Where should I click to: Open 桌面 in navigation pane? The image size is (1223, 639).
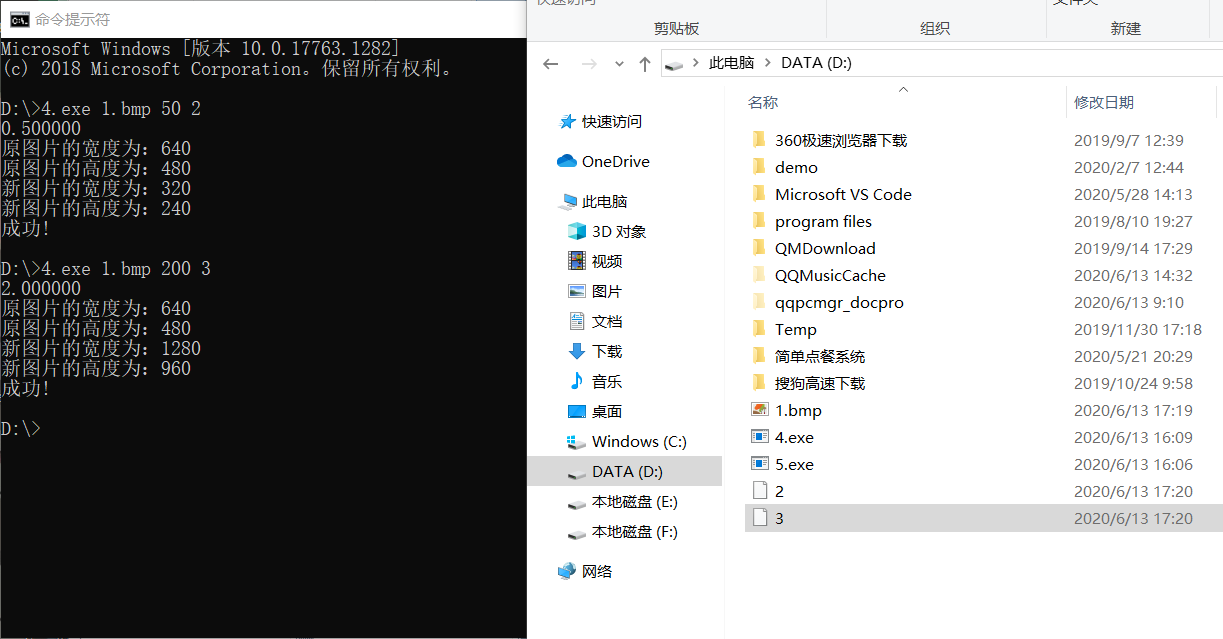607,411
